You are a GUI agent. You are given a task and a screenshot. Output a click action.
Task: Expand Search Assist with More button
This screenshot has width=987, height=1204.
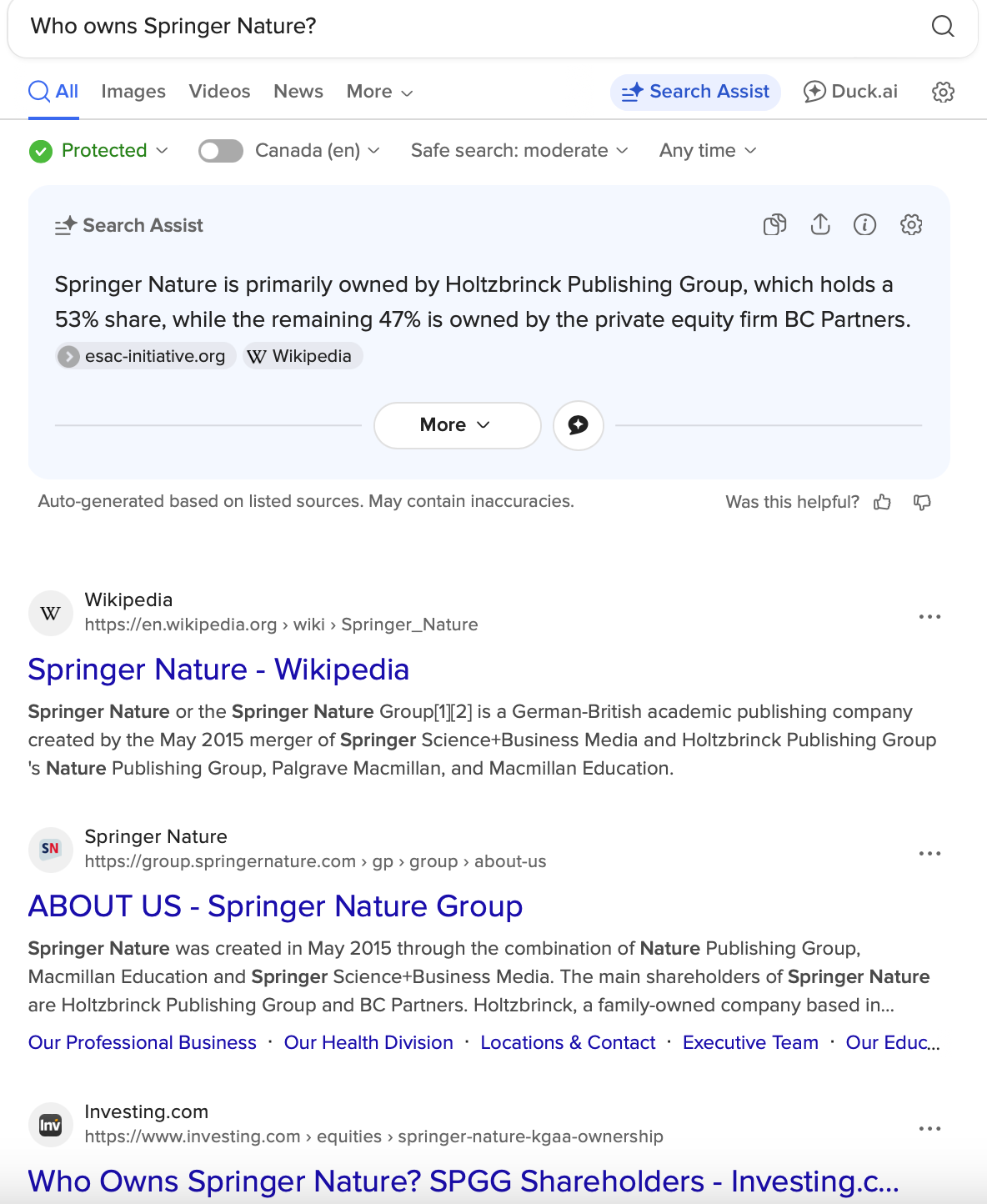[458, 425]
